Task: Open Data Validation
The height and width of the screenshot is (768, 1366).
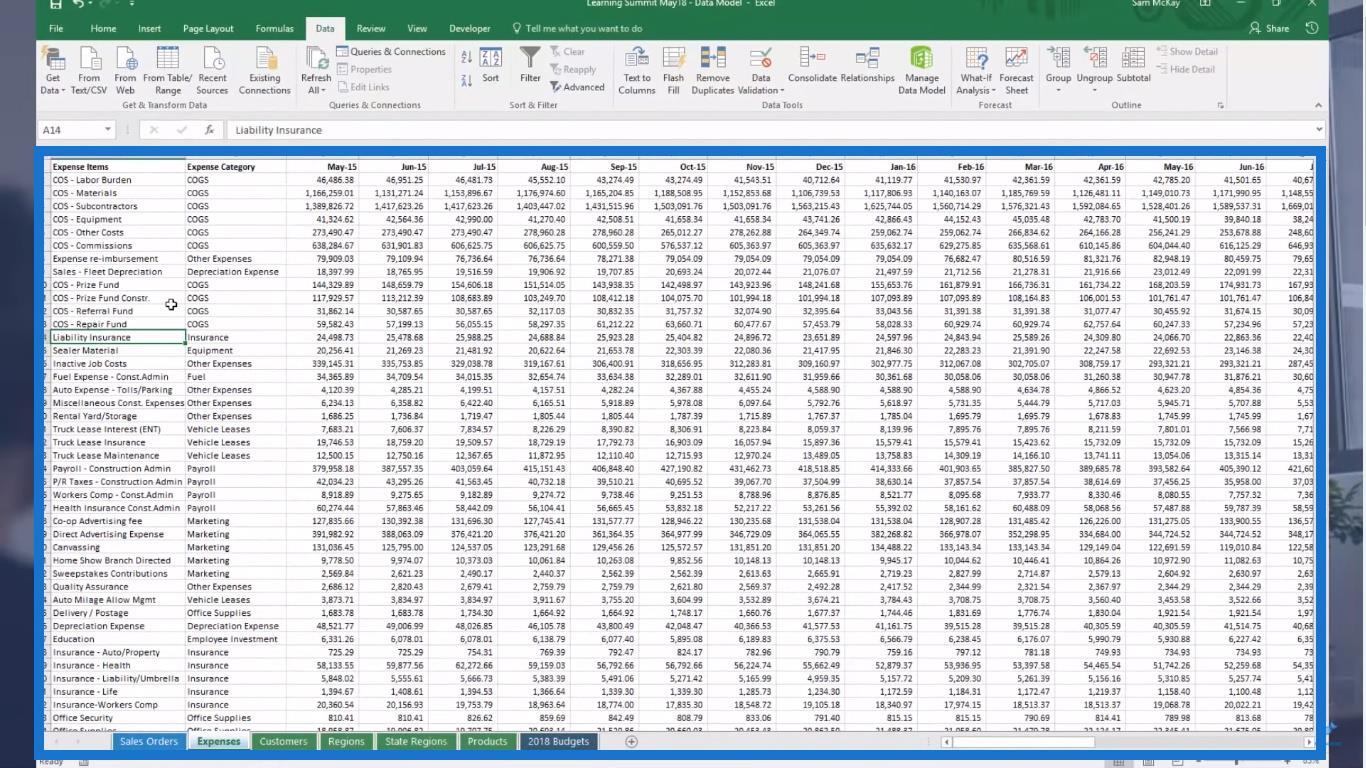Action: coord(761,70)
